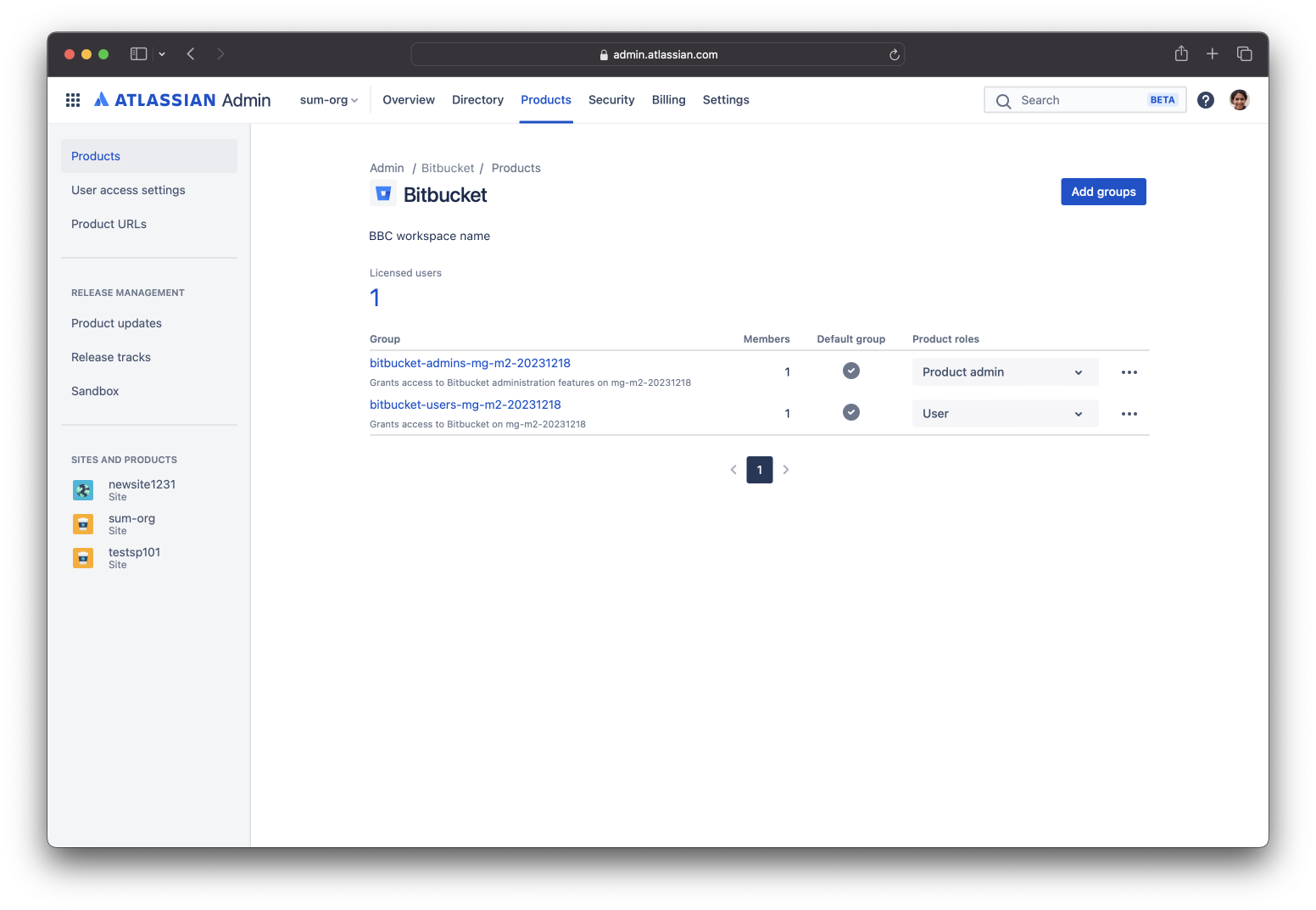The image size is (1316, 910).
Task: Open the Atlassian app switcher grid
Action: [72, 99]
